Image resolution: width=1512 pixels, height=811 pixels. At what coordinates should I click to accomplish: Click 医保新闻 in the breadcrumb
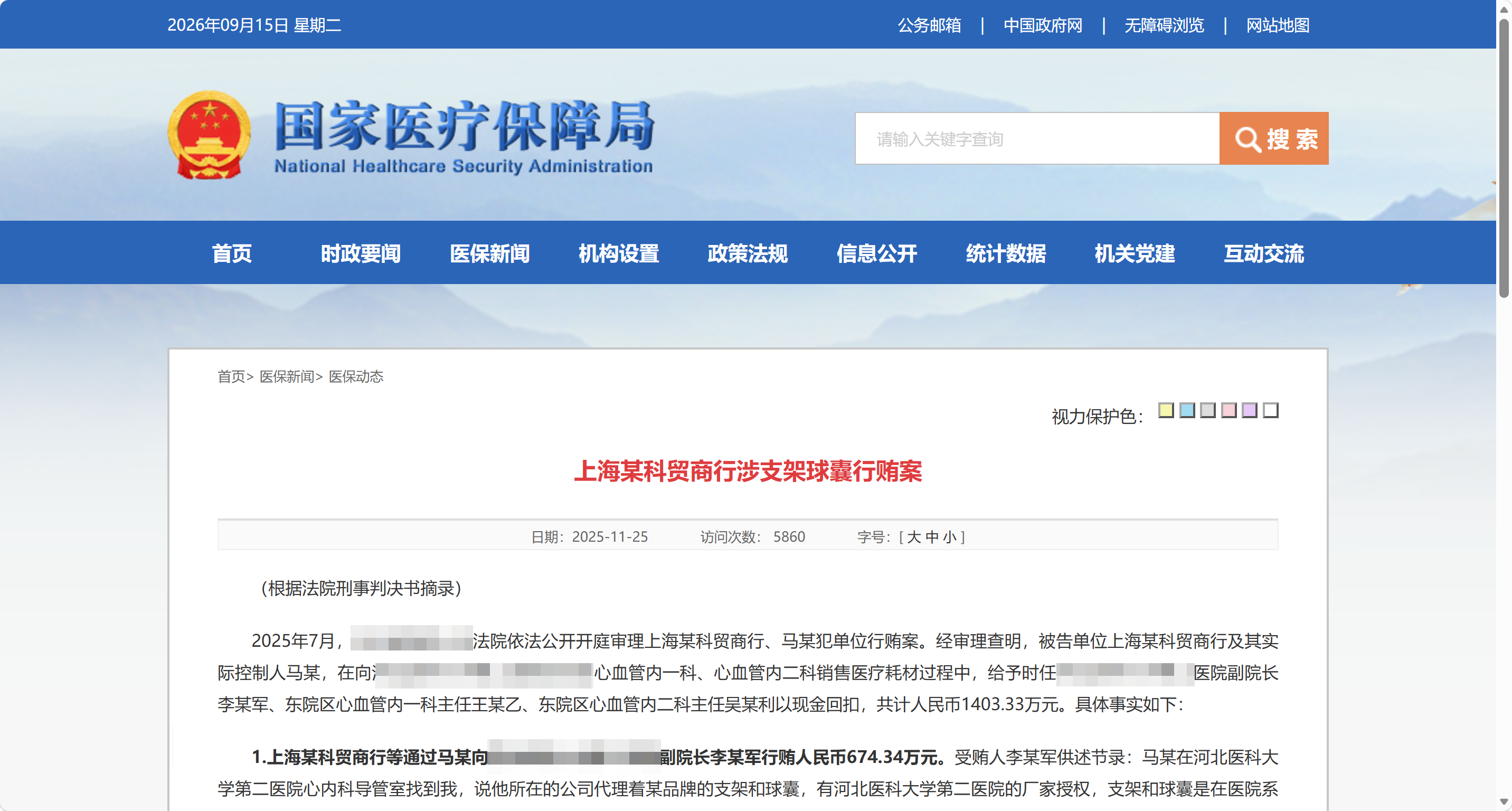point(287,376)
